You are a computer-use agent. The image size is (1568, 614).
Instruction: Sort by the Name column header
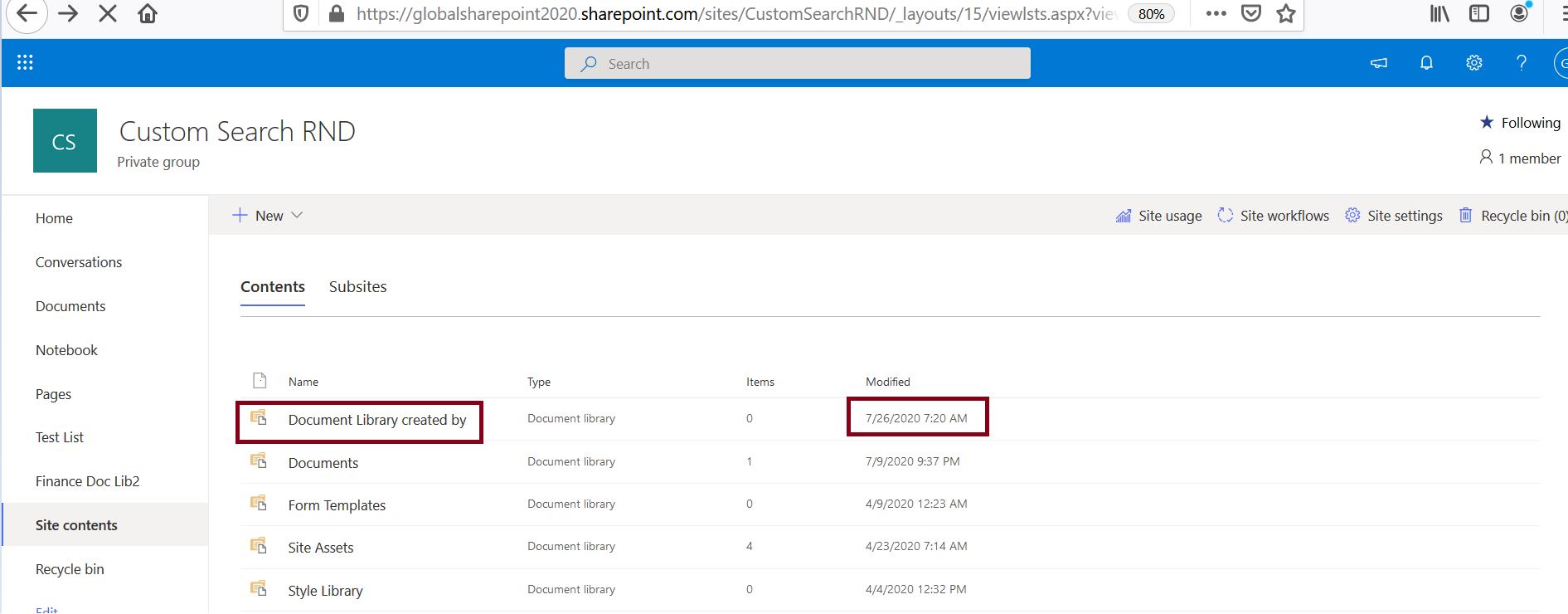pos(303,382)
